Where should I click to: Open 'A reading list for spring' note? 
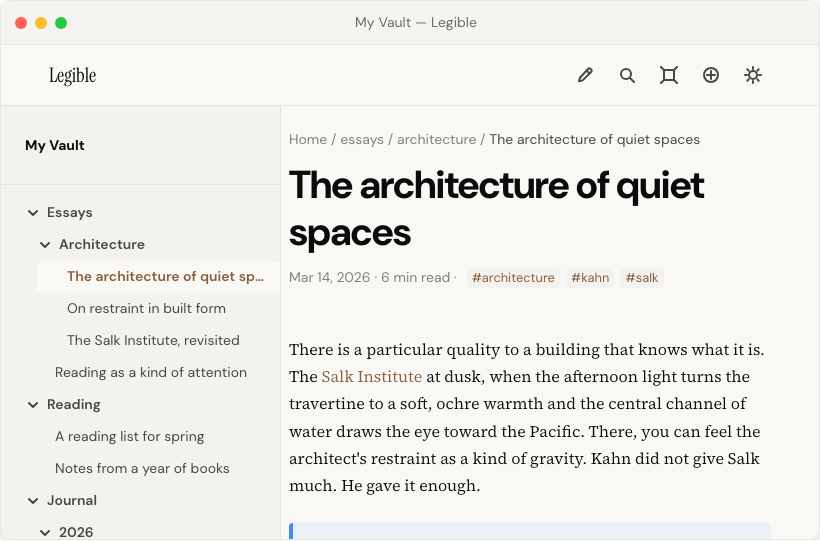(x=130, y=436)
